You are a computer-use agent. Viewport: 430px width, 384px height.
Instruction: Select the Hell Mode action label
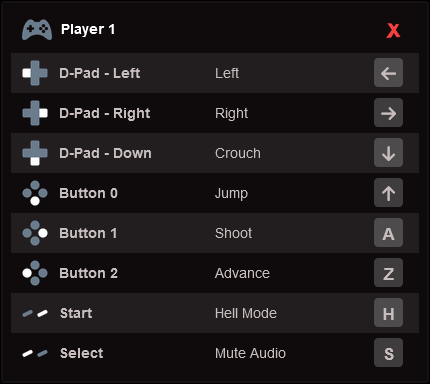246,313
